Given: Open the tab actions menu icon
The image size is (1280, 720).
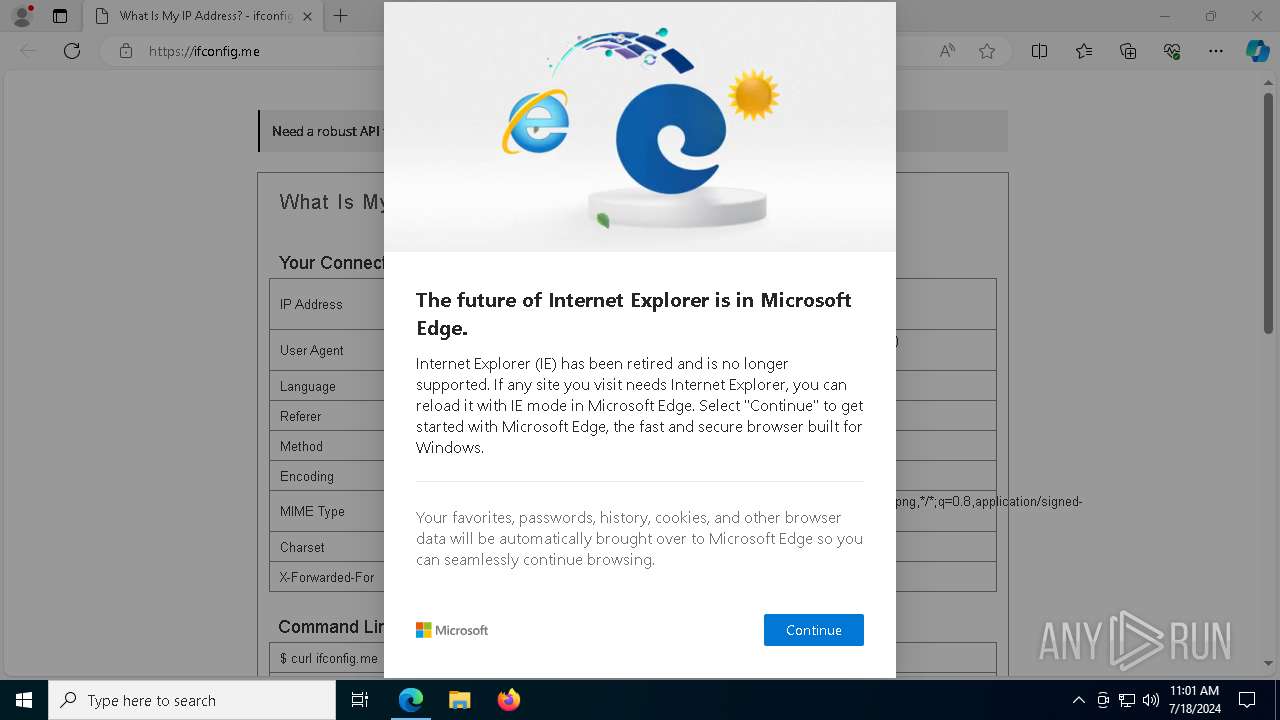Looking at the screenshot, I should (x=60, y=16).
